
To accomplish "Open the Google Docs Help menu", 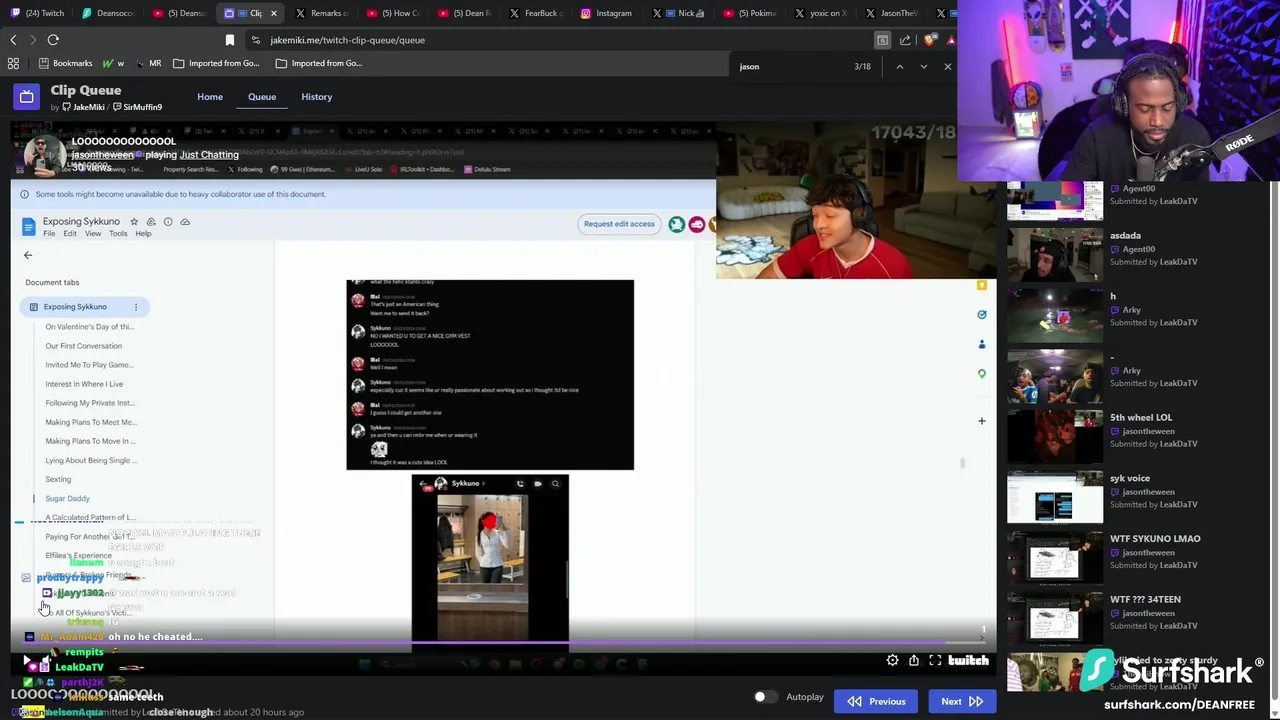I will [x=143, y=234].
